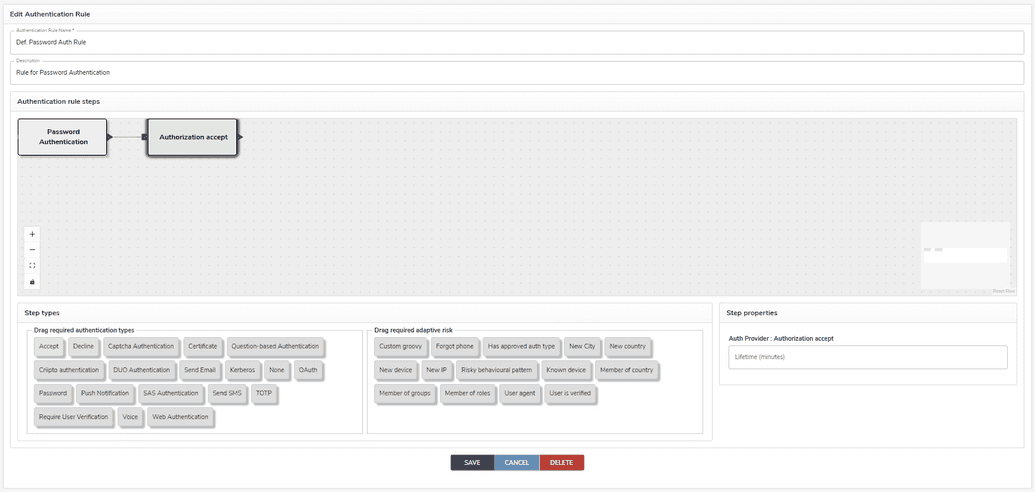Screen dimensions: 1035x492
Task: Choose the TOTP authentication chip
Action: pyautogui.click(x=264, y=394)
